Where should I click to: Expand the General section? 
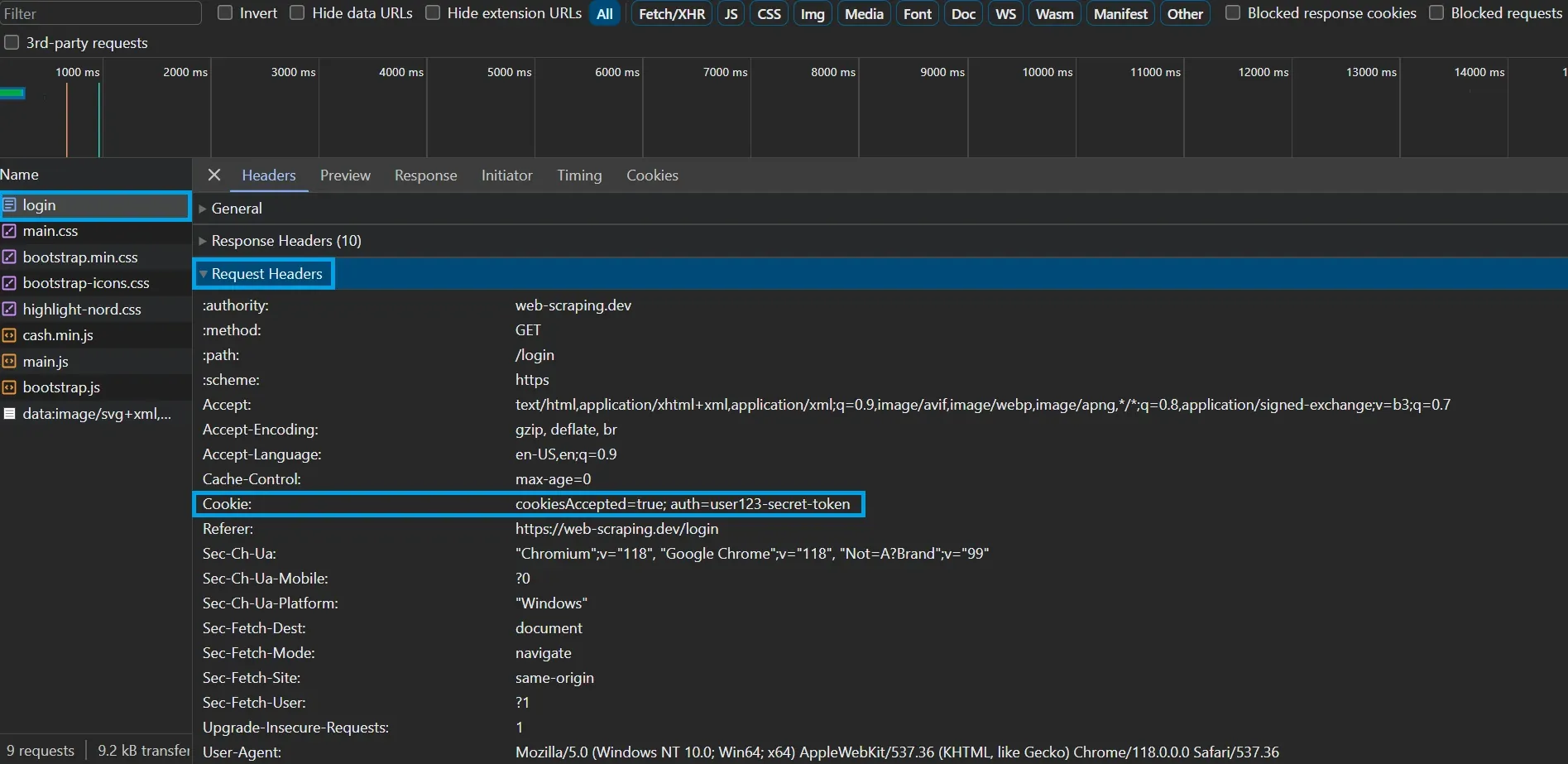point(204,208)
